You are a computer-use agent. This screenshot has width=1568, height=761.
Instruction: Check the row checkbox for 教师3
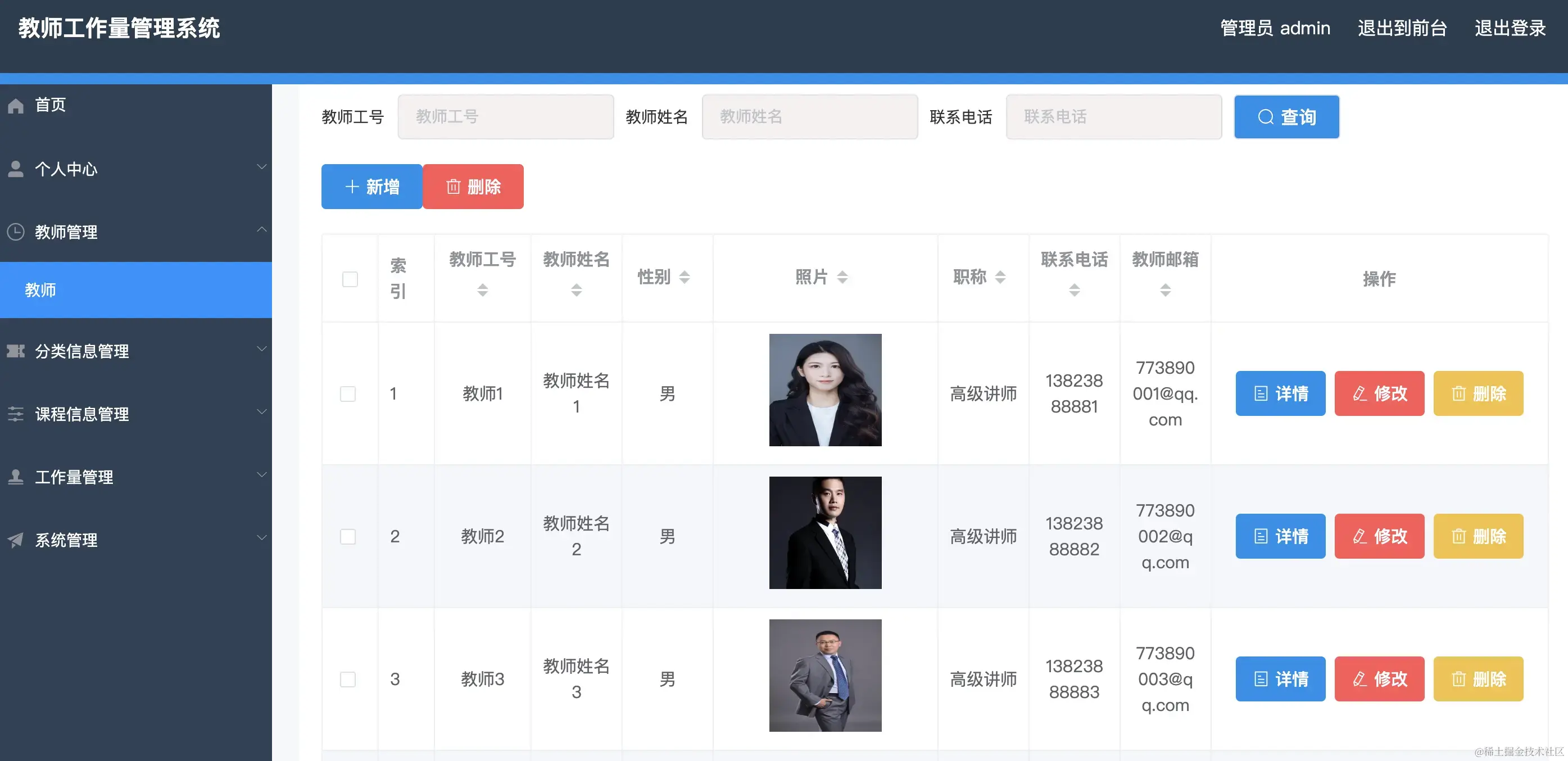pos(347,679)
